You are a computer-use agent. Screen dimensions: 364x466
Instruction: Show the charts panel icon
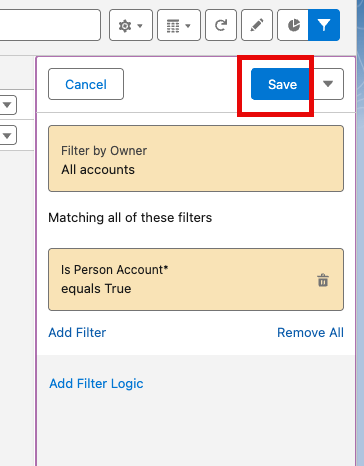(293, 25)
